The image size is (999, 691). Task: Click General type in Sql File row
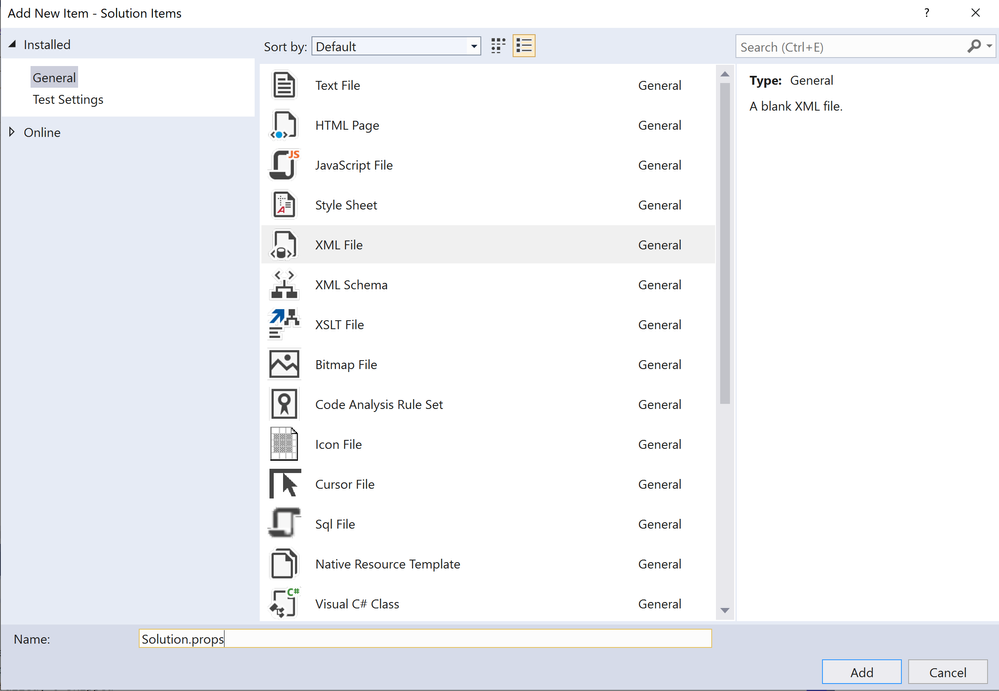pos(659,524)
